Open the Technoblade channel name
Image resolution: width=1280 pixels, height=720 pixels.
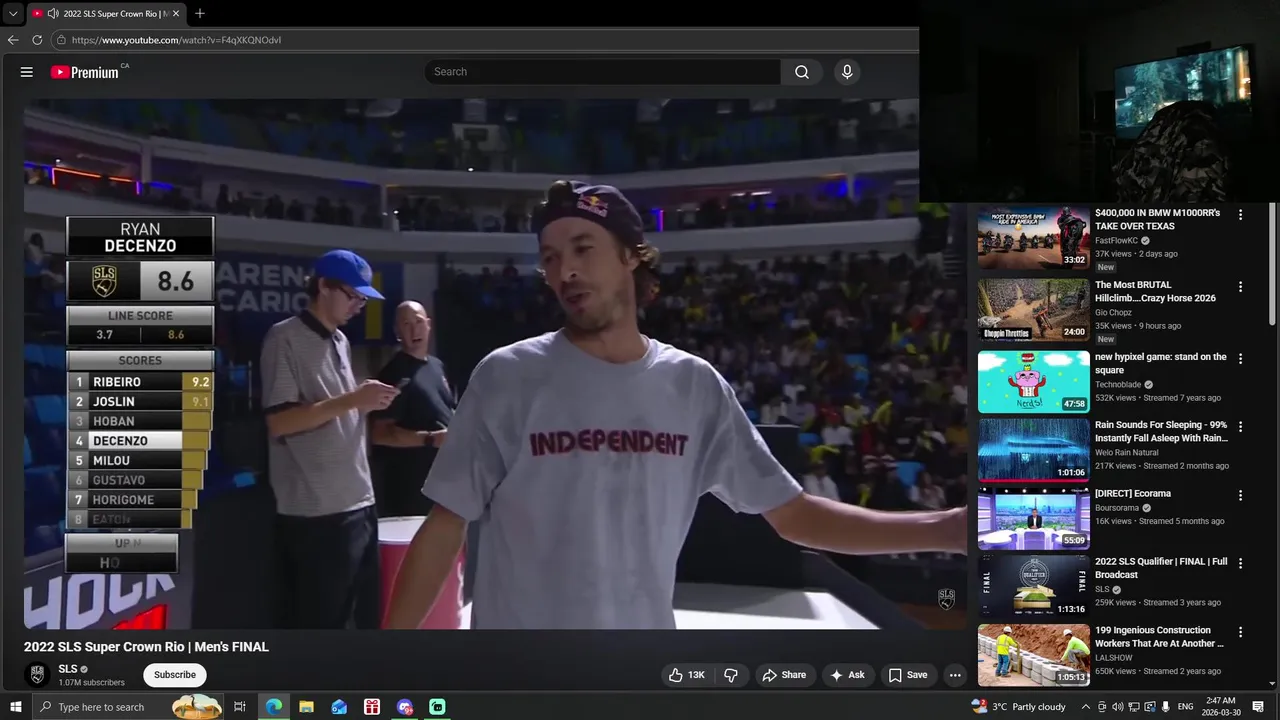(1118, 384)
